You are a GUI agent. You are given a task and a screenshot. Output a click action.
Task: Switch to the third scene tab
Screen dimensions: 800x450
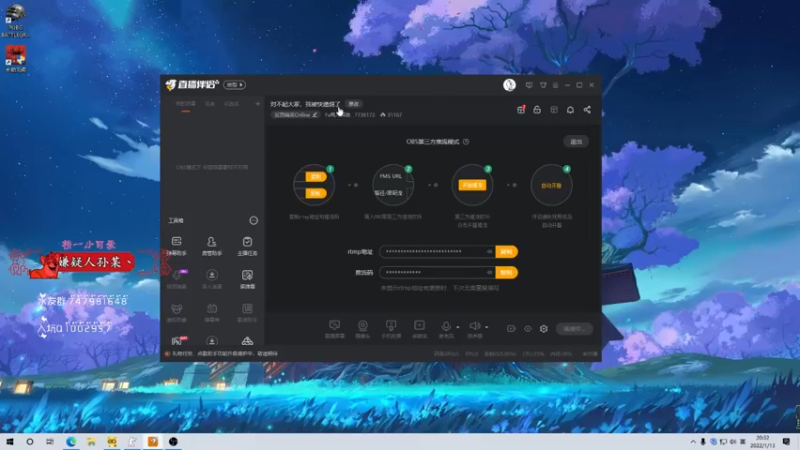pos(232,104)
